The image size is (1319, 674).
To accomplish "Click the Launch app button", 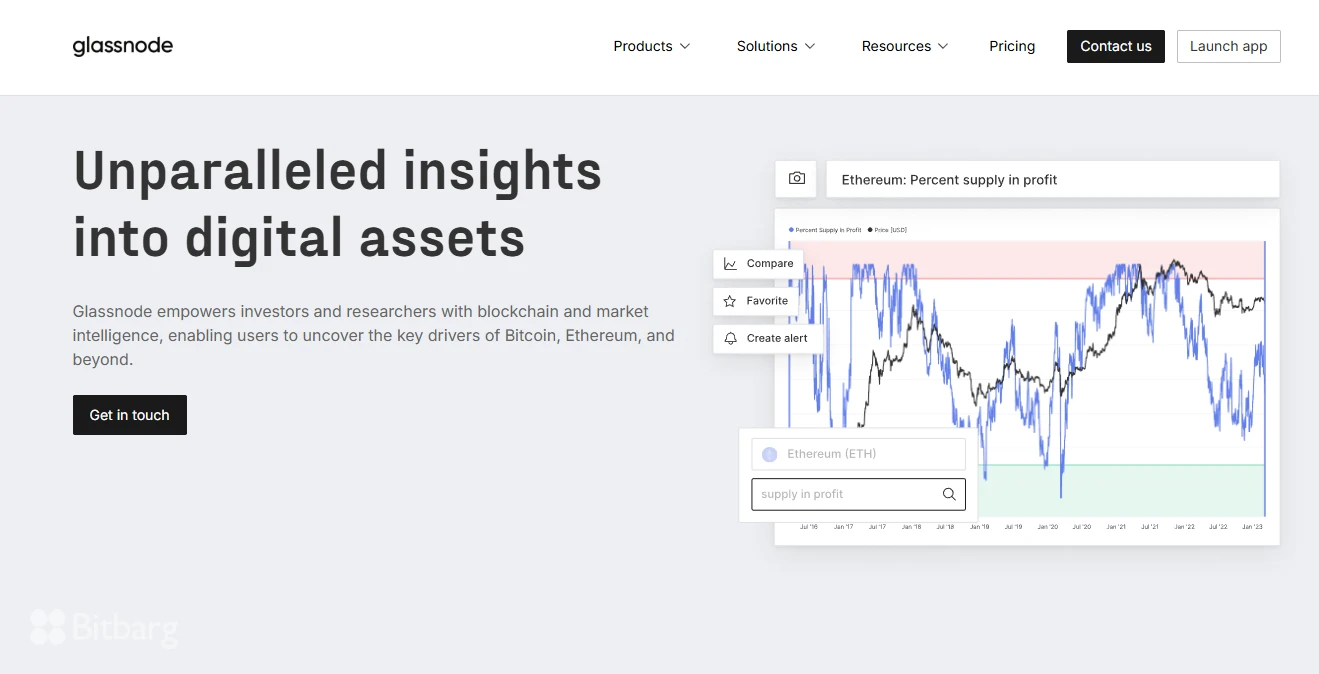I will pyautogui.click(x=1228, y=46).
